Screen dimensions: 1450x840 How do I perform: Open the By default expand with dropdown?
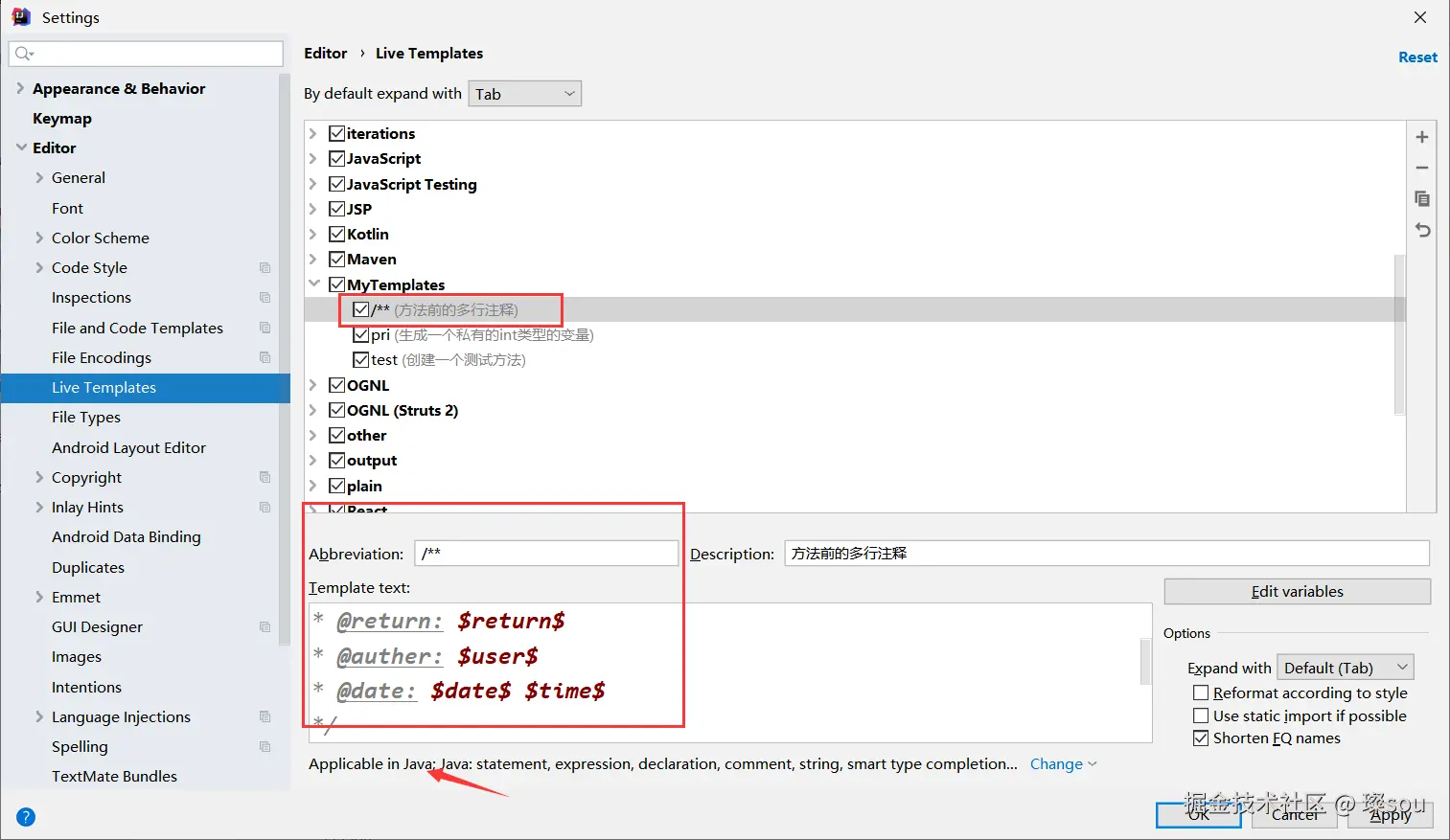(x=524, y=94)
